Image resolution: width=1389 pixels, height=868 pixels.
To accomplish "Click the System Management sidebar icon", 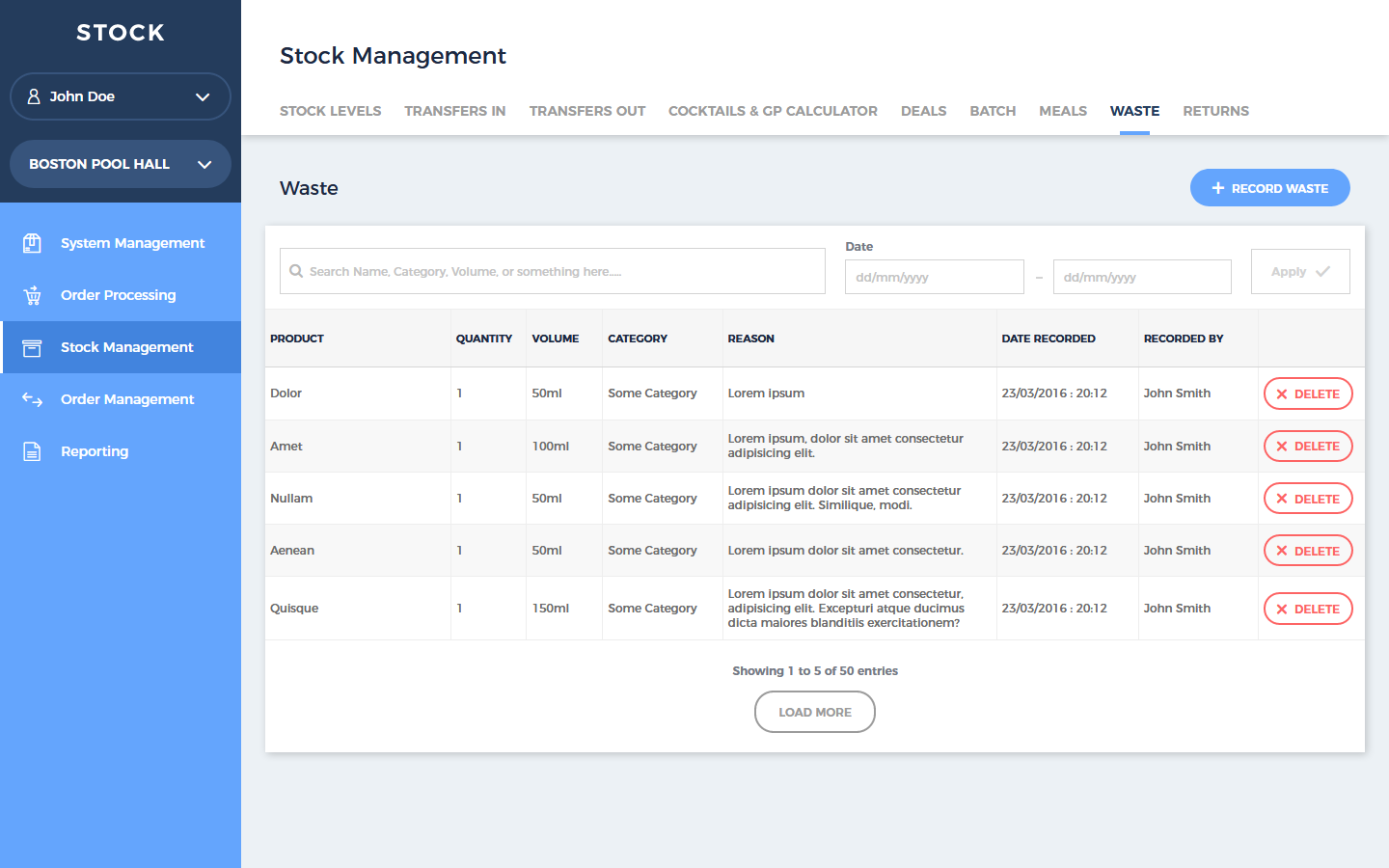I will [32, 243].
